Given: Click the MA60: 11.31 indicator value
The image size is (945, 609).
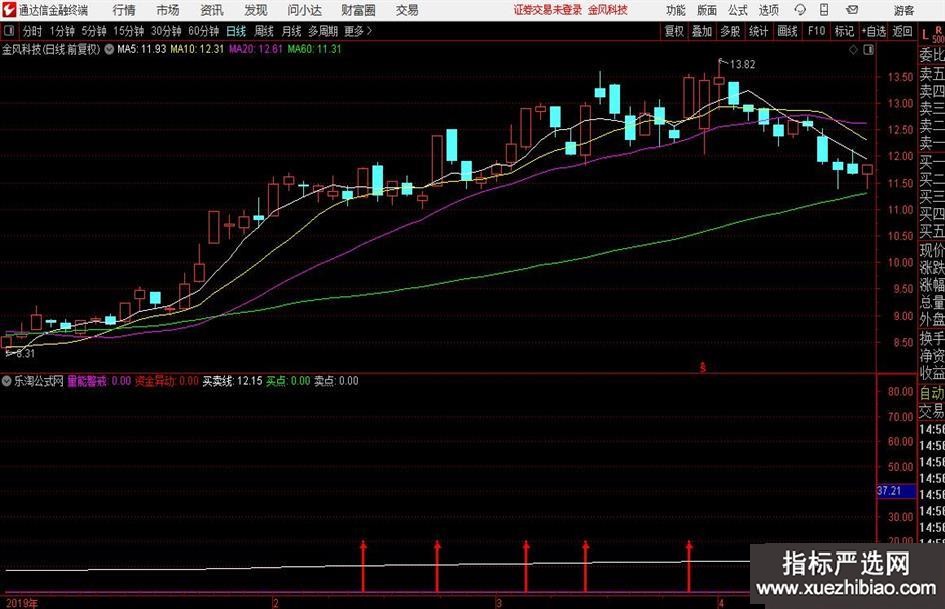Looking at the screenshot, I should pyautogui.click(x=315, y=49).
